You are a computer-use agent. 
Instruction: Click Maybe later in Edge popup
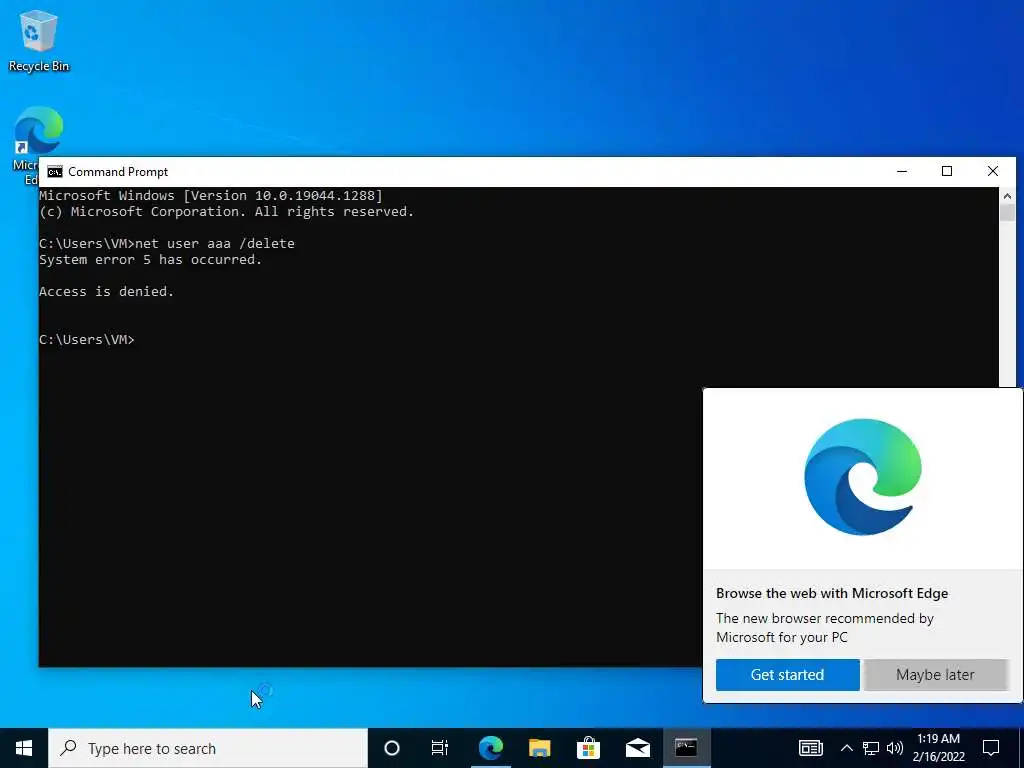[x=935, y=675]
